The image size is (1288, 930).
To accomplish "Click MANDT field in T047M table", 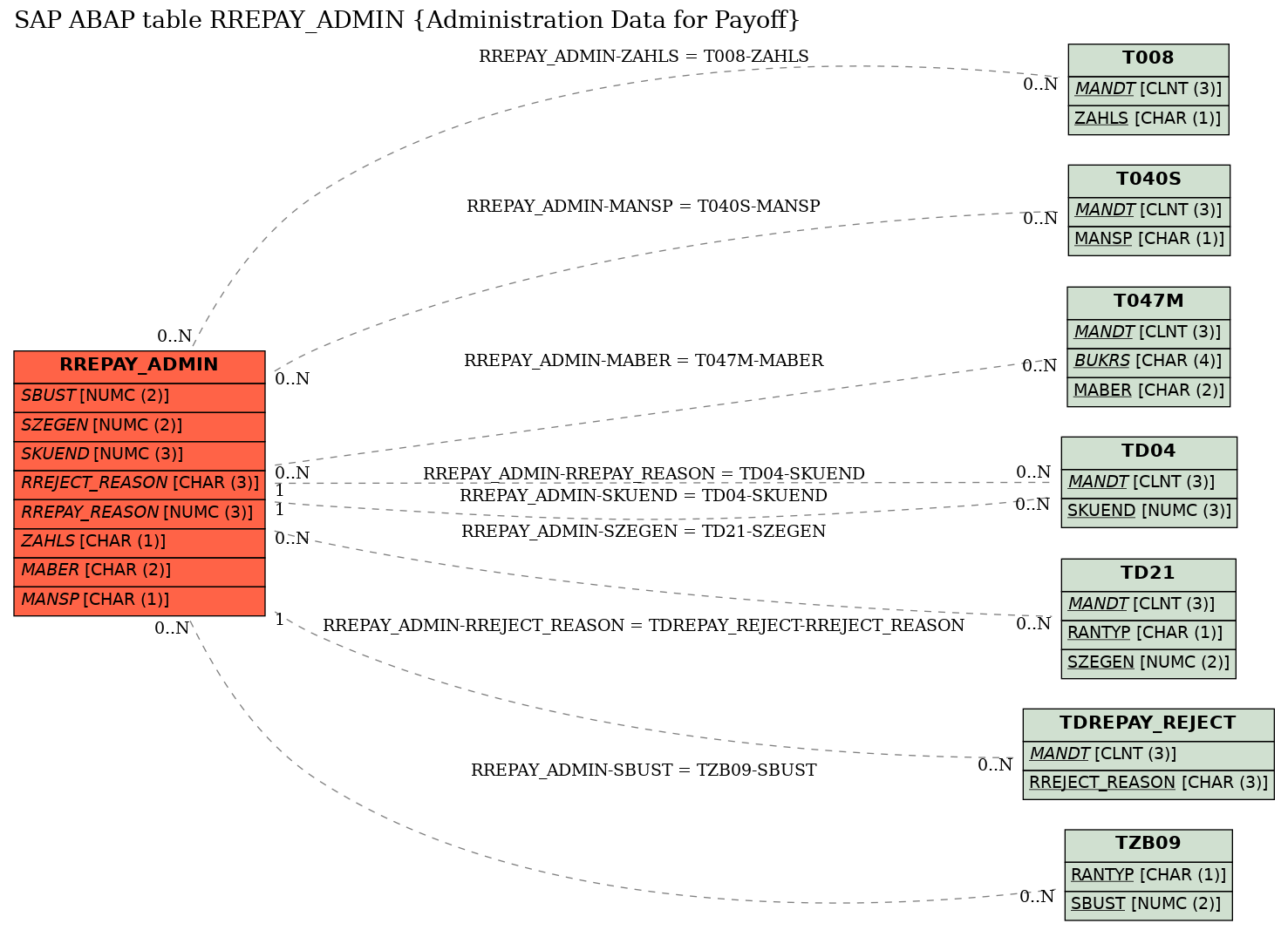I will pos(1148,333).
